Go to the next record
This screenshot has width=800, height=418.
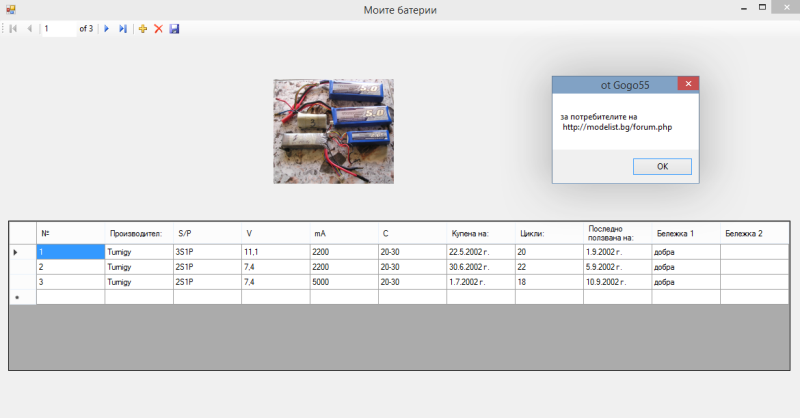(107, 29)
